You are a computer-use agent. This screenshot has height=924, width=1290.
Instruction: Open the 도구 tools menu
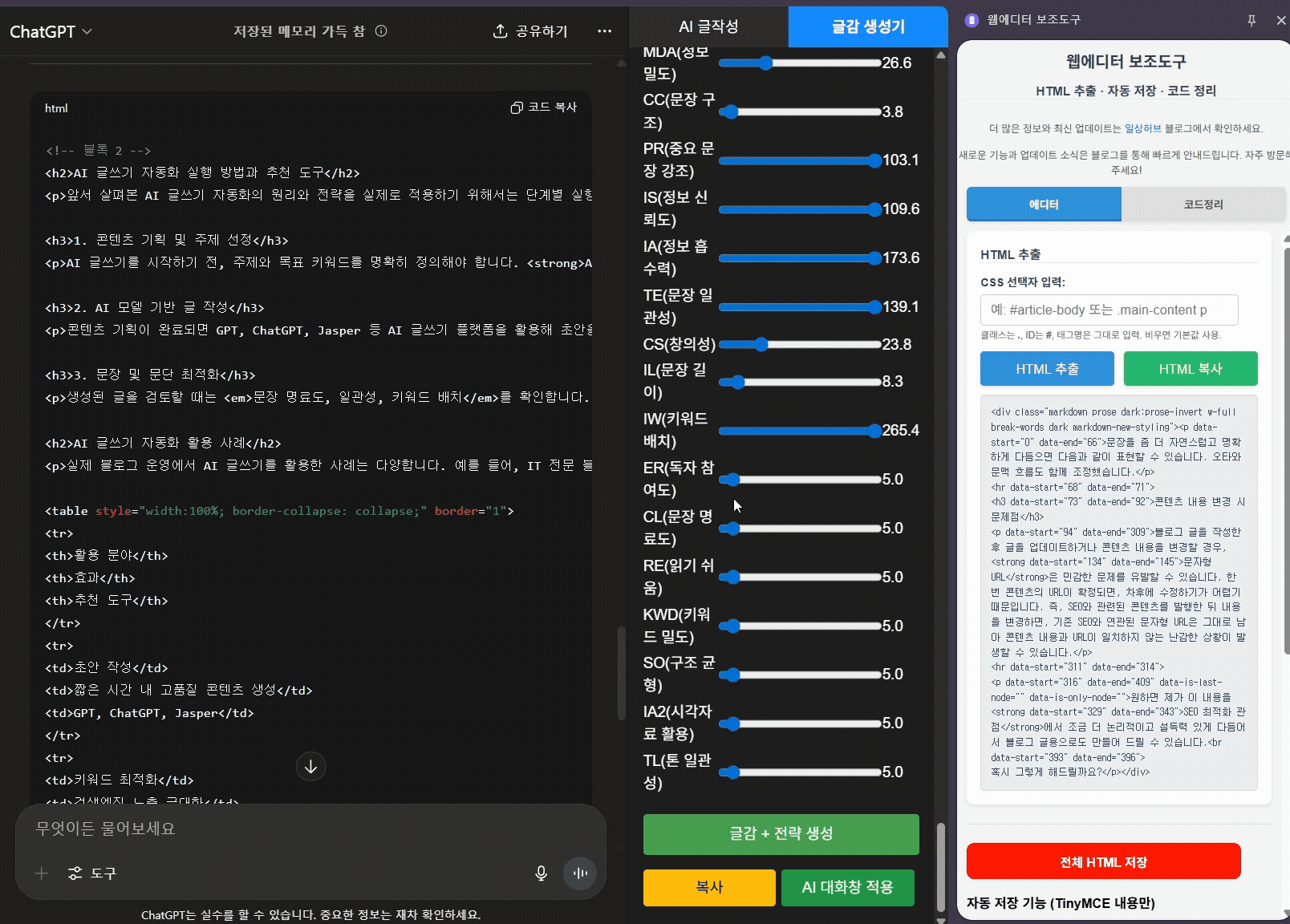92,873
